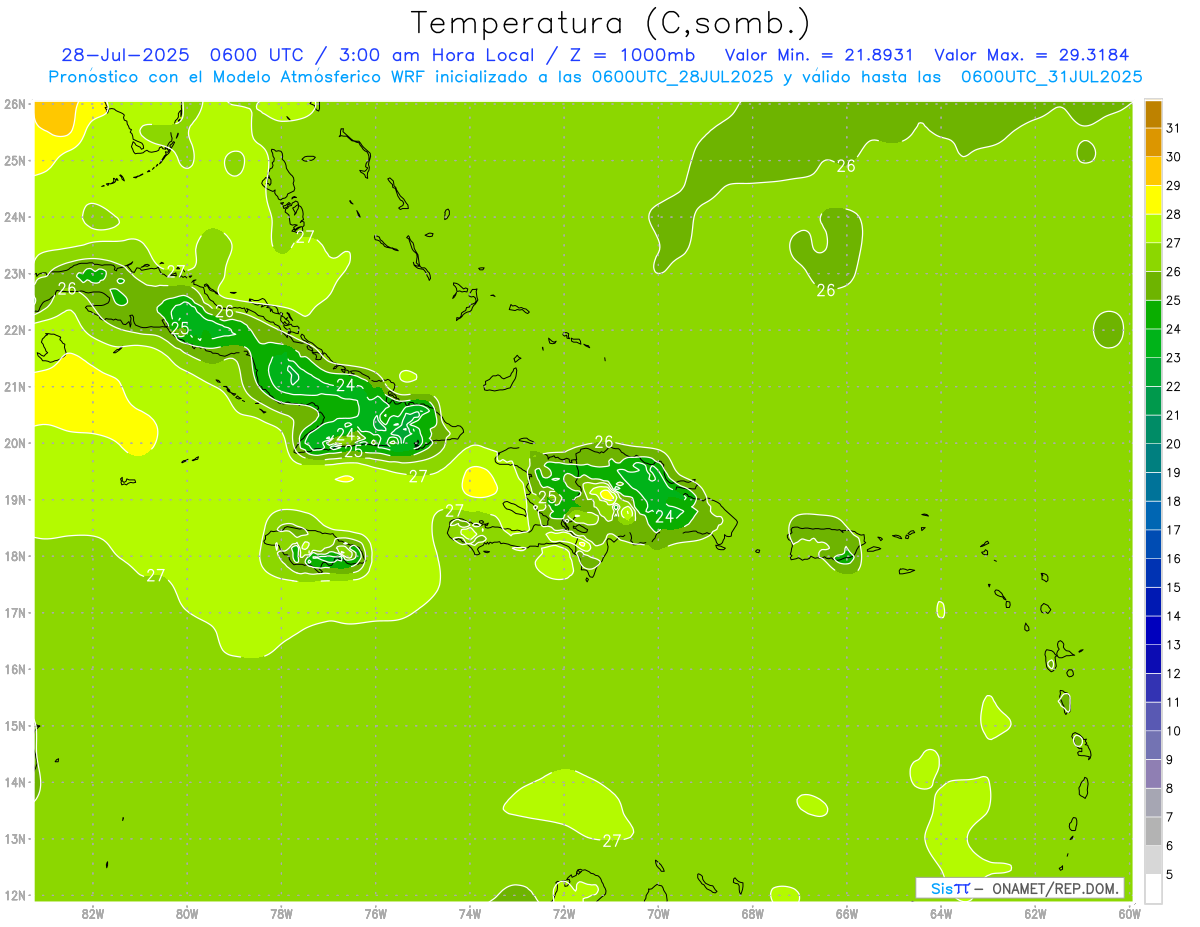Click the gray swatch between 6 and 7
Viewport: 1200px width, 927px height.
[1153, 830]
